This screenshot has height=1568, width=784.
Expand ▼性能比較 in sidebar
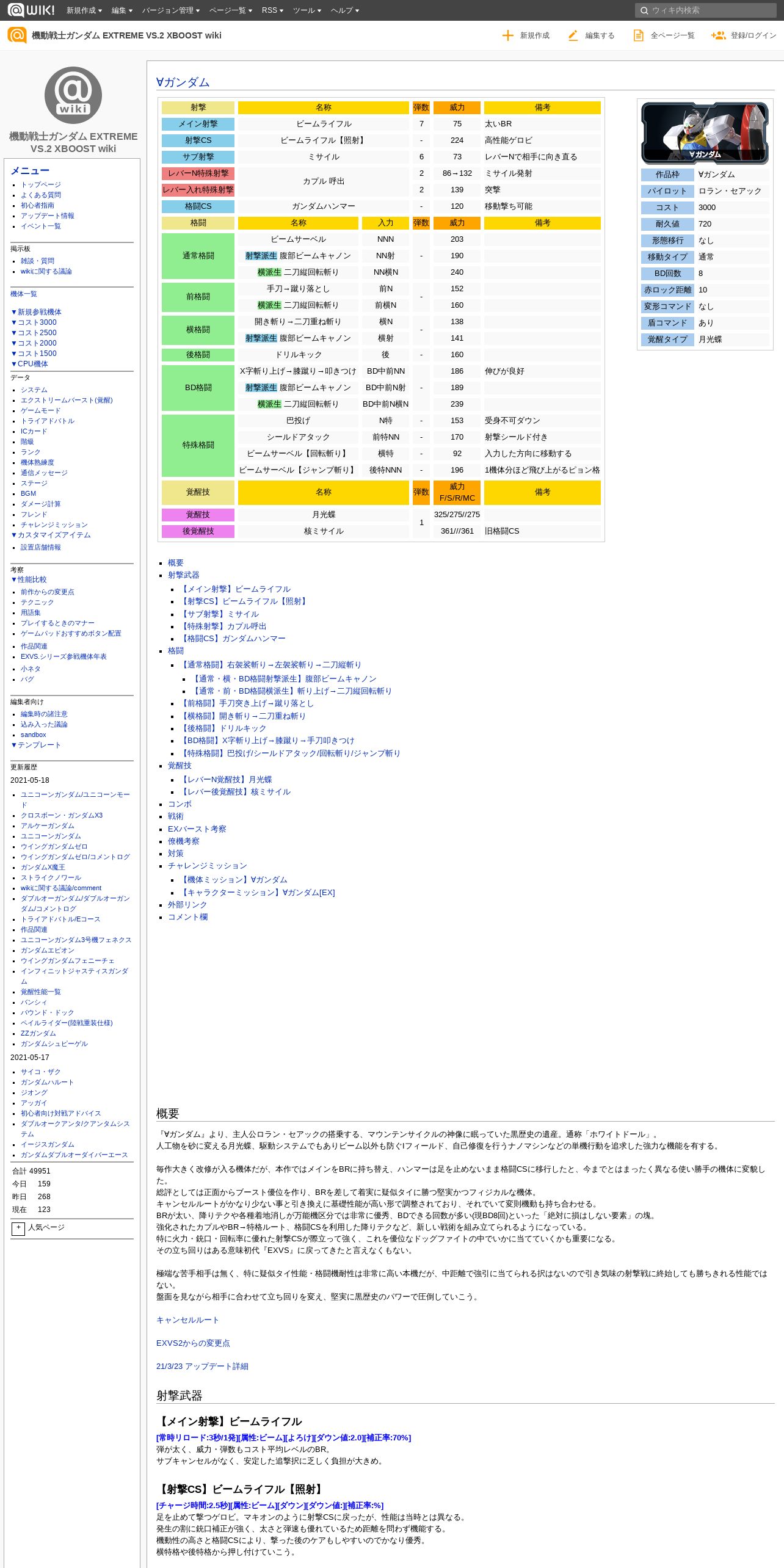29,579
